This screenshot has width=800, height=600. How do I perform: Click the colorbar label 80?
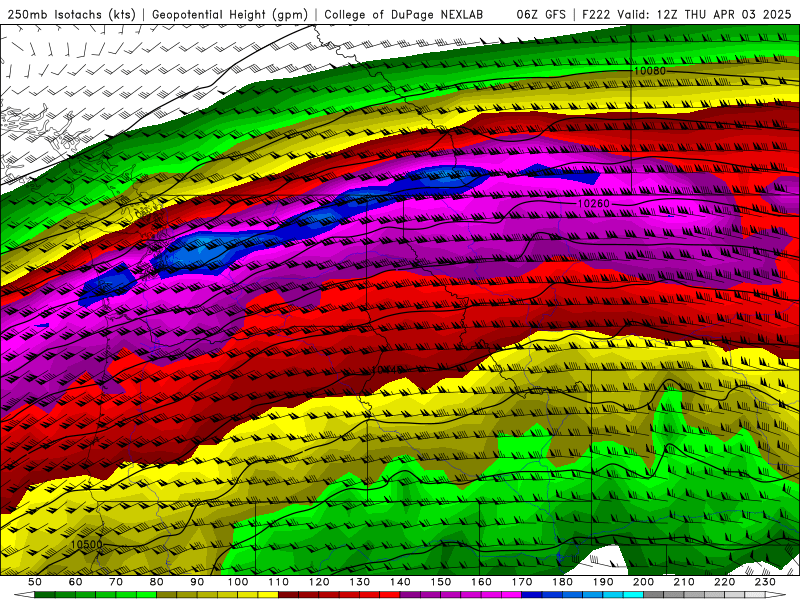pos(157,582)
